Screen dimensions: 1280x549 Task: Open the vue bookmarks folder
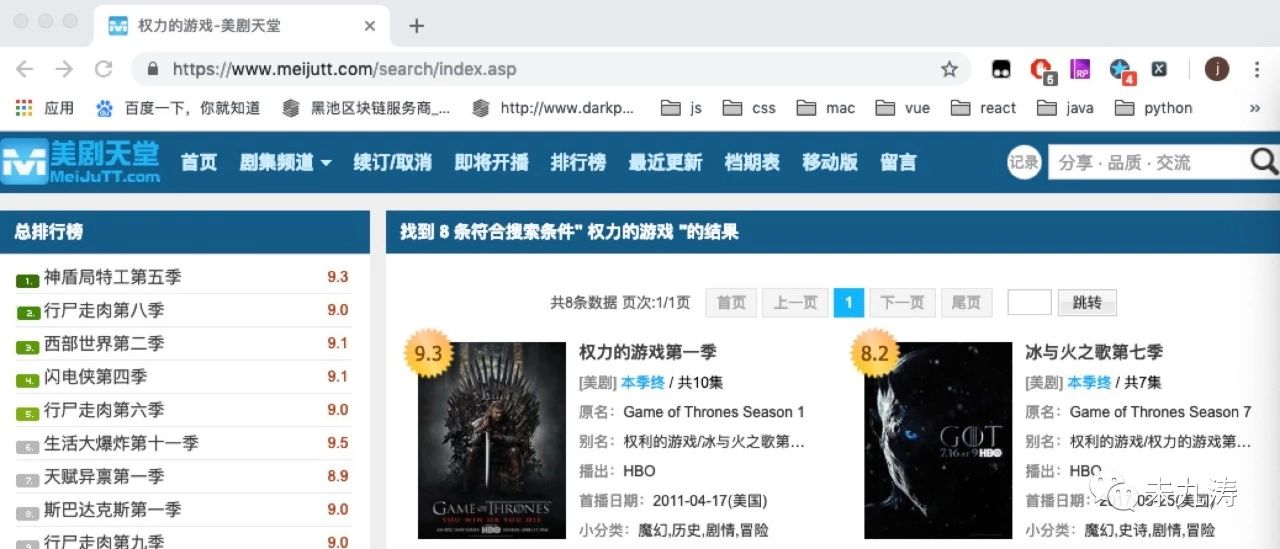tap(903, 108)
